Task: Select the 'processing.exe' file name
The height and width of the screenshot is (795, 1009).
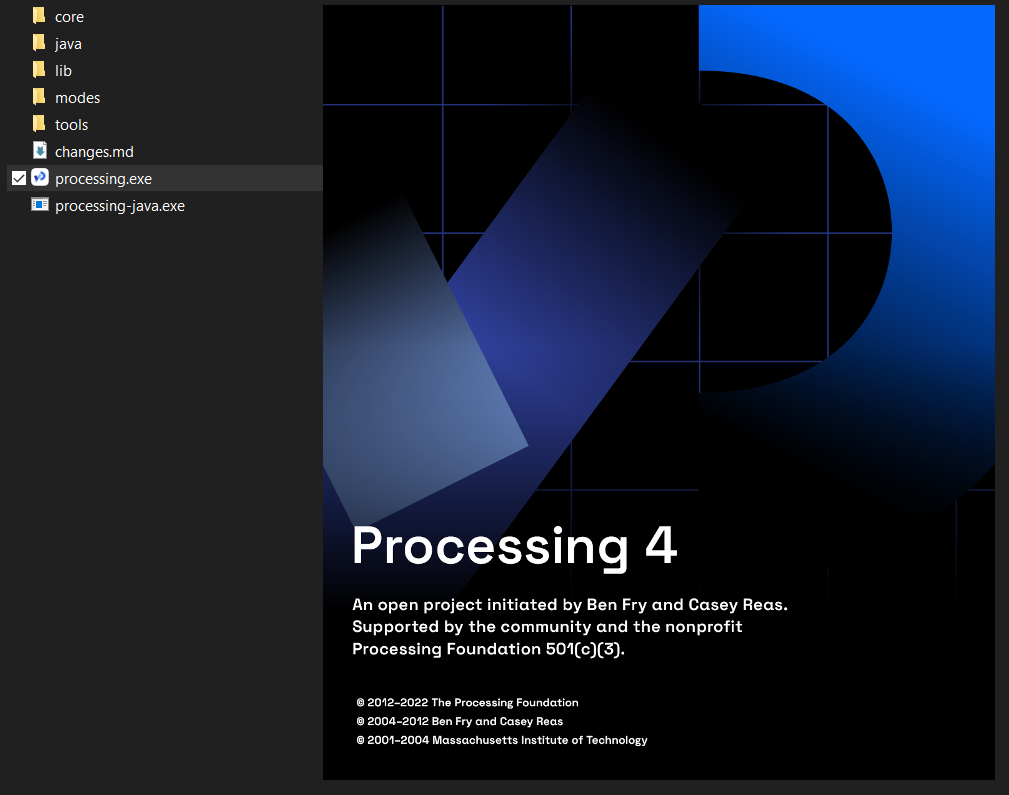Action: 103,179
